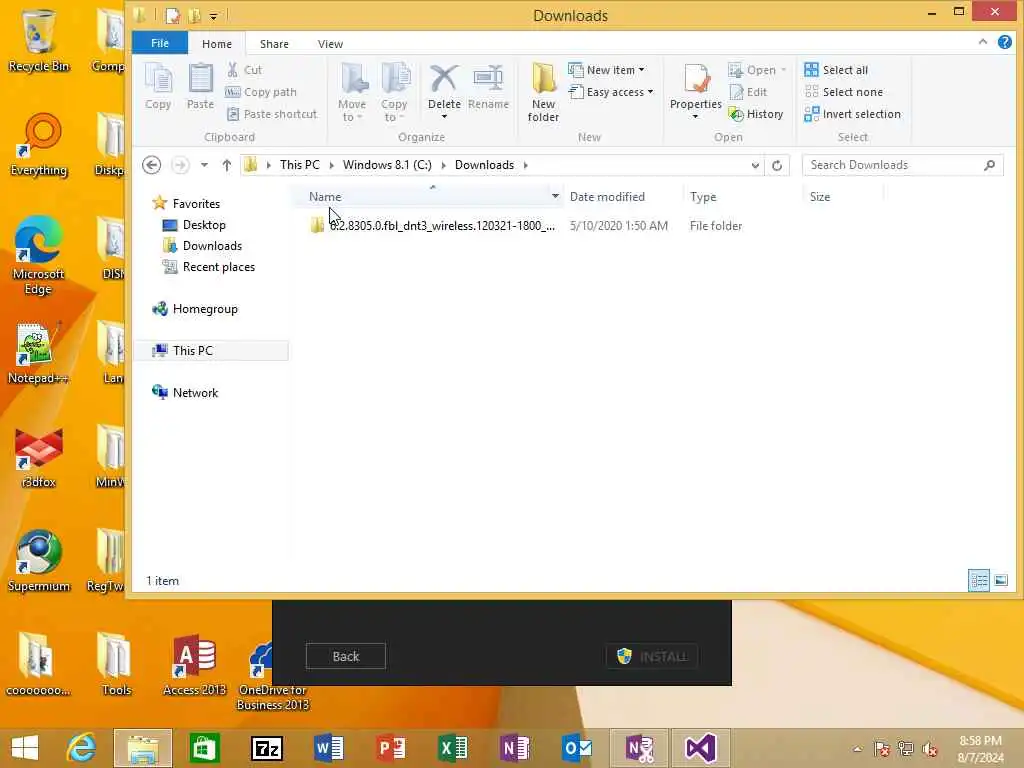Click Invert selection in ribbon
The height and width of the screenshot is (768, 1024).
pyautogui.click(x=853, y=114)
